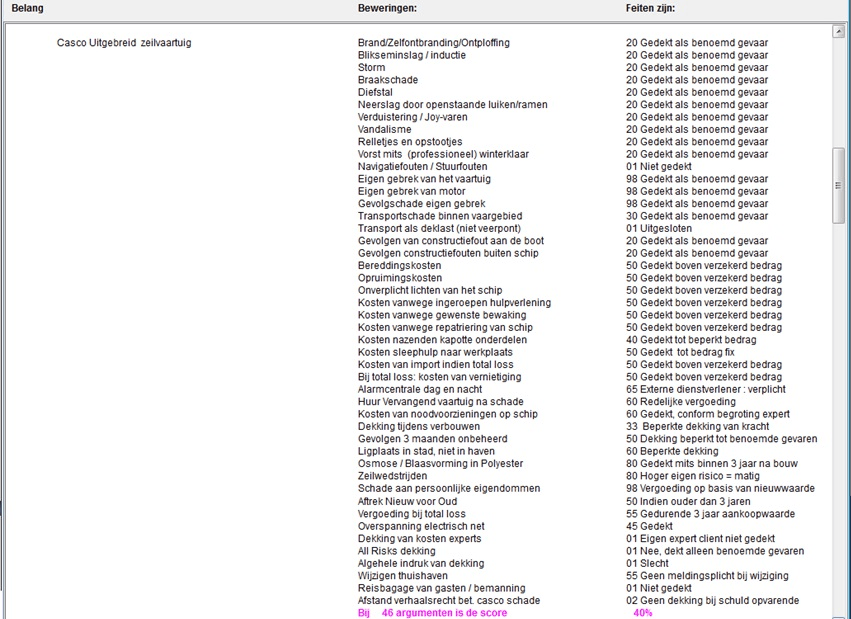Screen dimensions: 851x619
Task: Click 'Ligplaats in stad, niet in haven'
Action: [x=426, y=451]
